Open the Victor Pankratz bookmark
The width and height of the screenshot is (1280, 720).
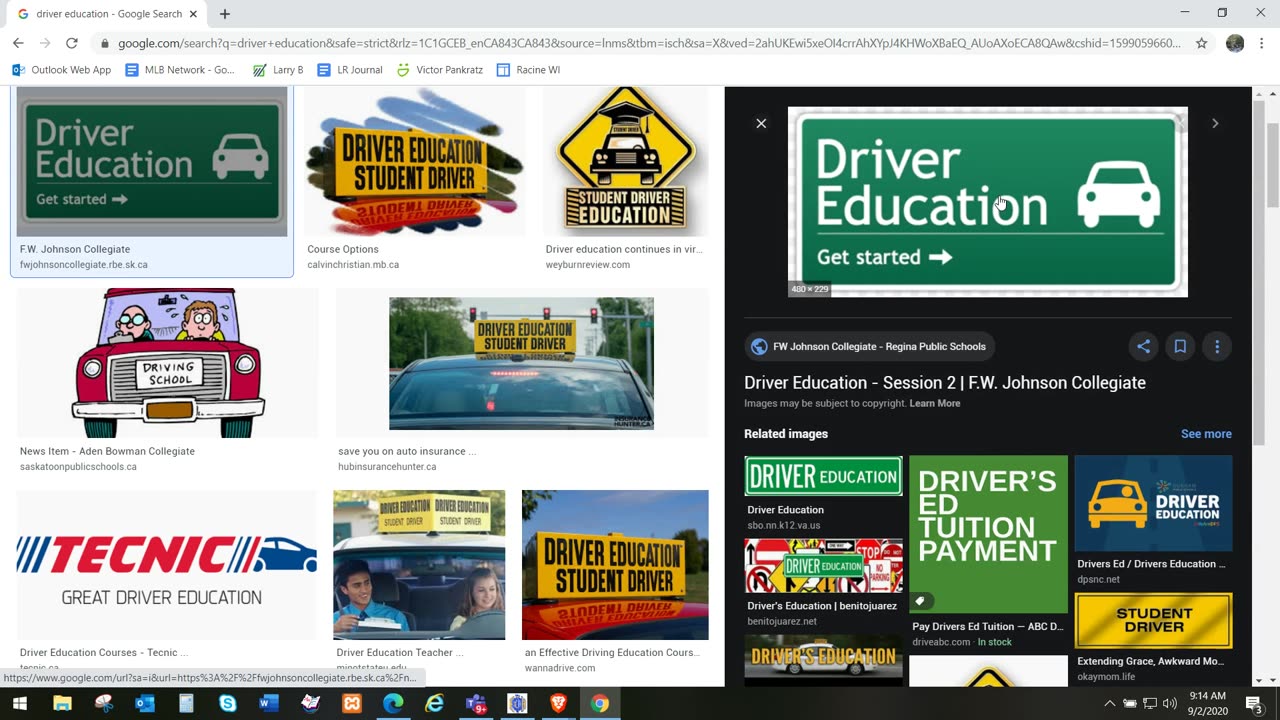pyautogui.click(x=440, y=70)
